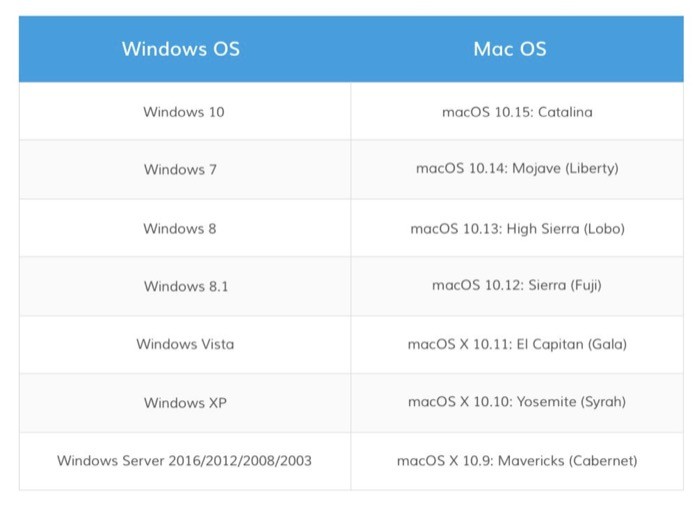The width and height of the screenshot is (700, 505).
Task: Select the macOS 10.15: Catalina cell
Action: 517,111
